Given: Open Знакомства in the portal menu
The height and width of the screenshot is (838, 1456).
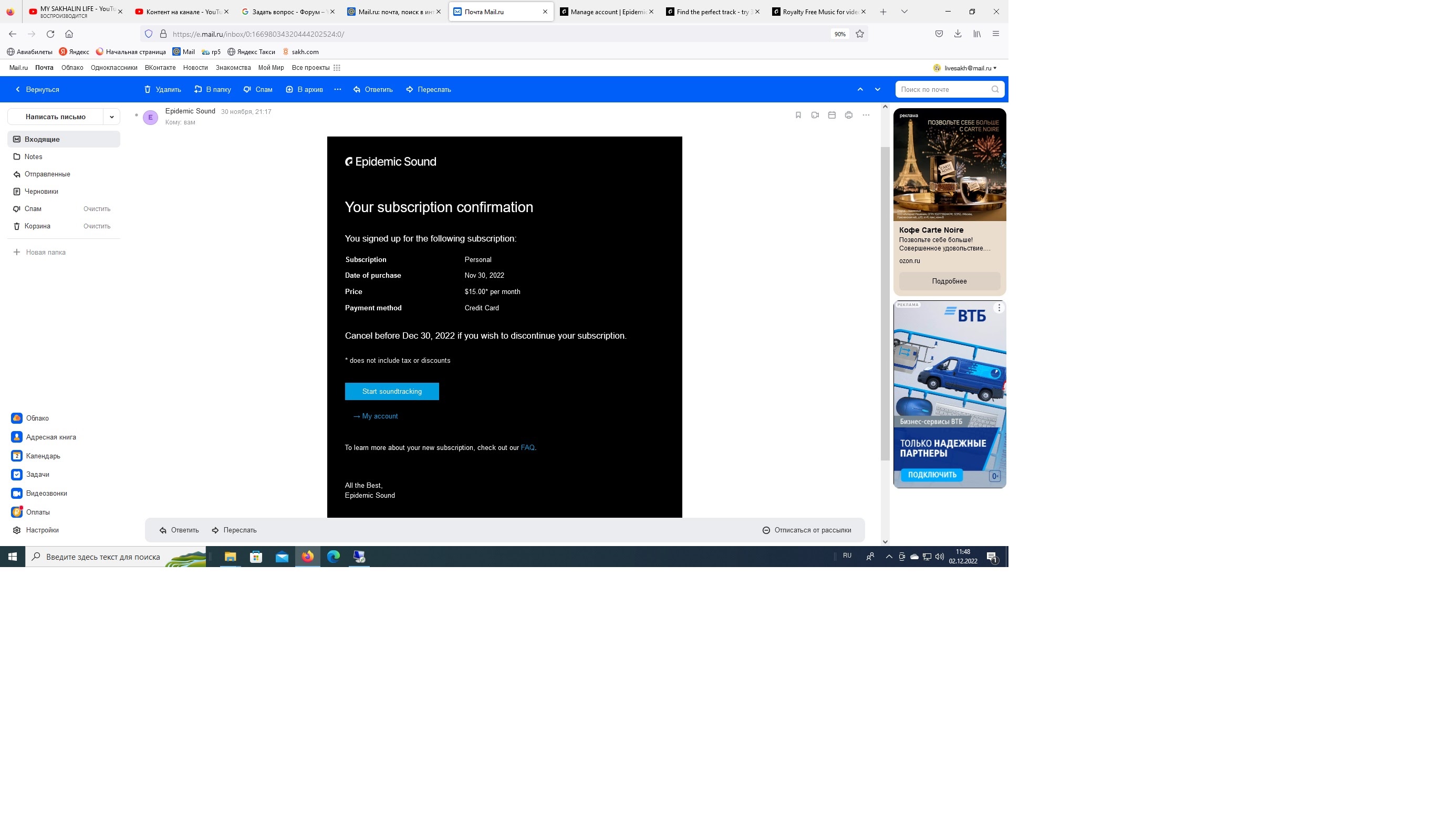Looking at the screenshot, I should (233, 68).
